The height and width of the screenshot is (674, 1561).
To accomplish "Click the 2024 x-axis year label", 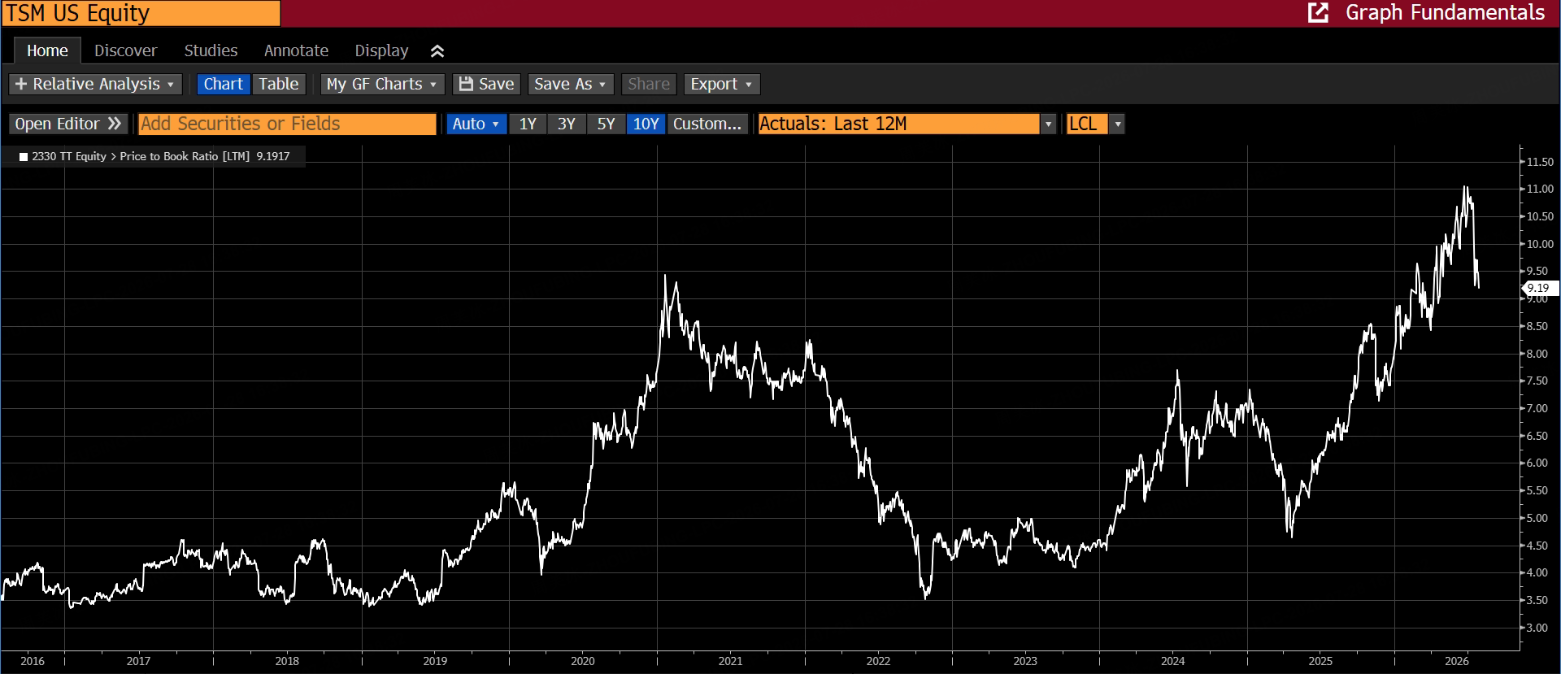I will coord(1173,661).
